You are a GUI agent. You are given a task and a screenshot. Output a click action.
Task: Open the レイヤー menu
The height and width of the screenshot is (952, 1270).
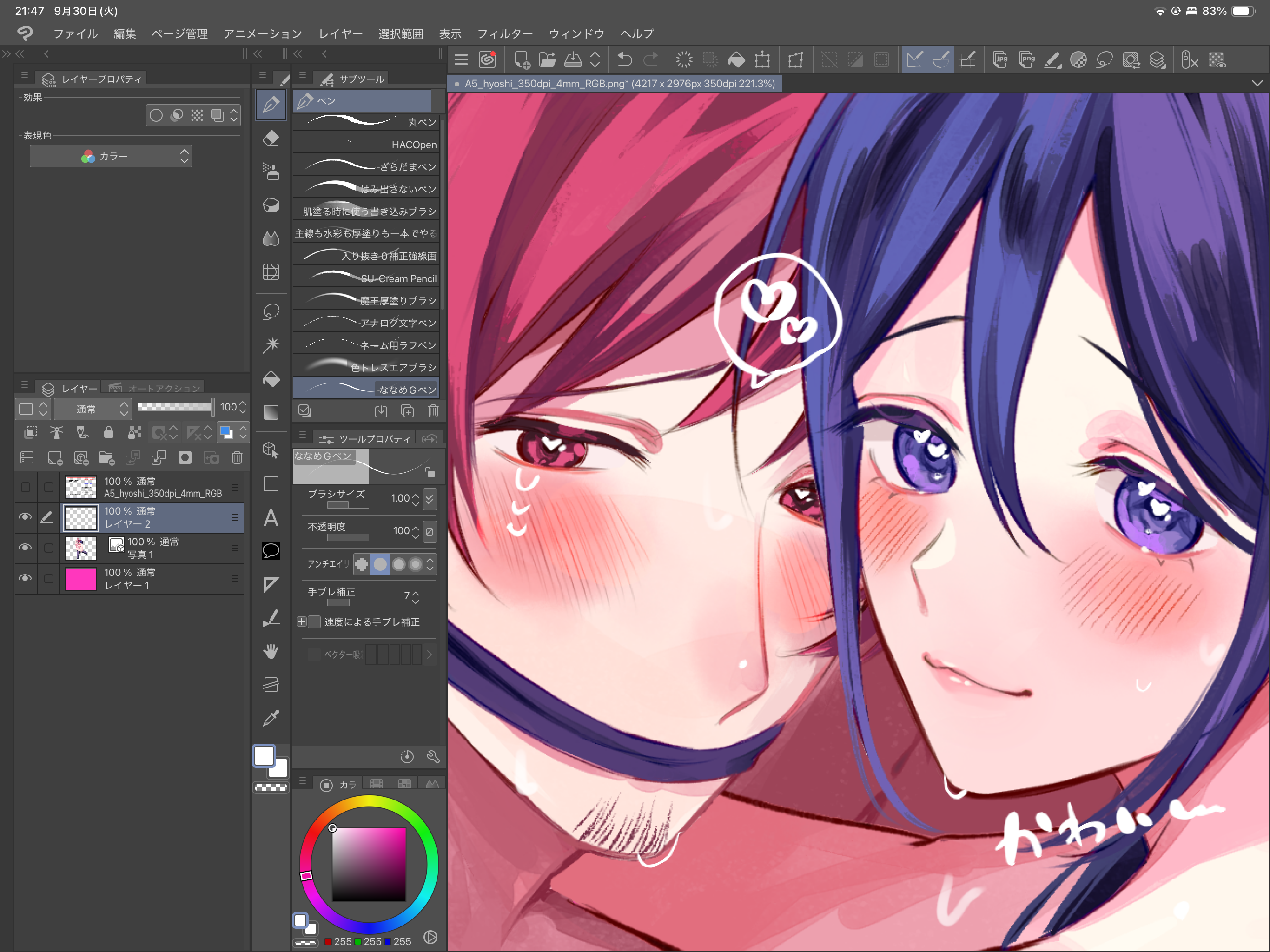[x=340, y=34]
